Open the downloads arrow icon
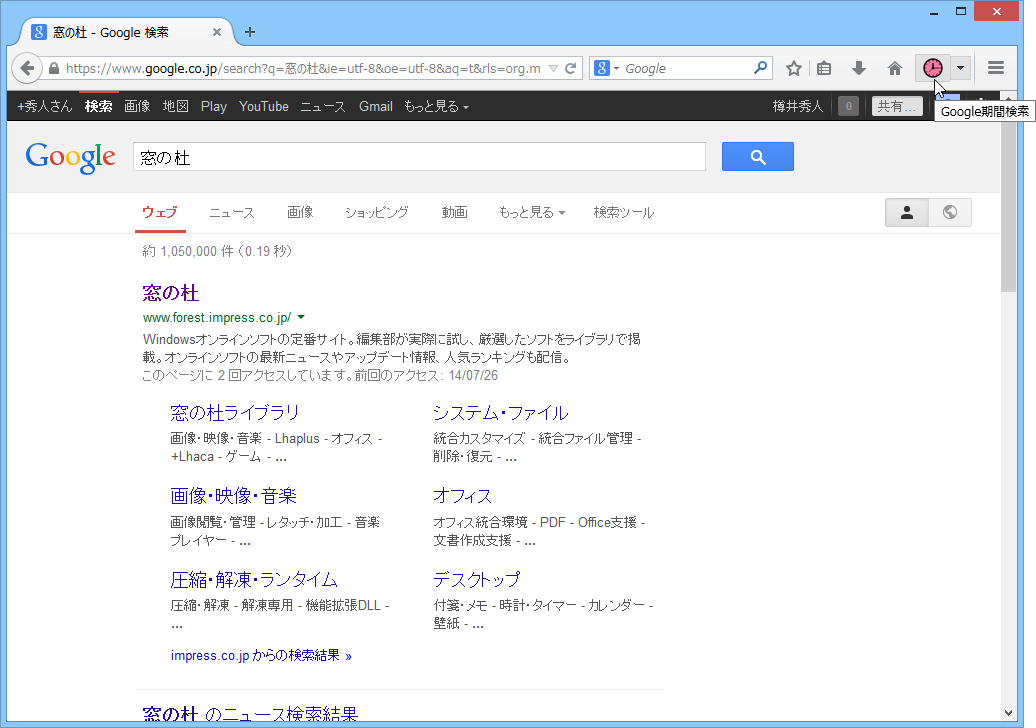Viewport: 1036px width, 728px height. click(x=858, y=68)
